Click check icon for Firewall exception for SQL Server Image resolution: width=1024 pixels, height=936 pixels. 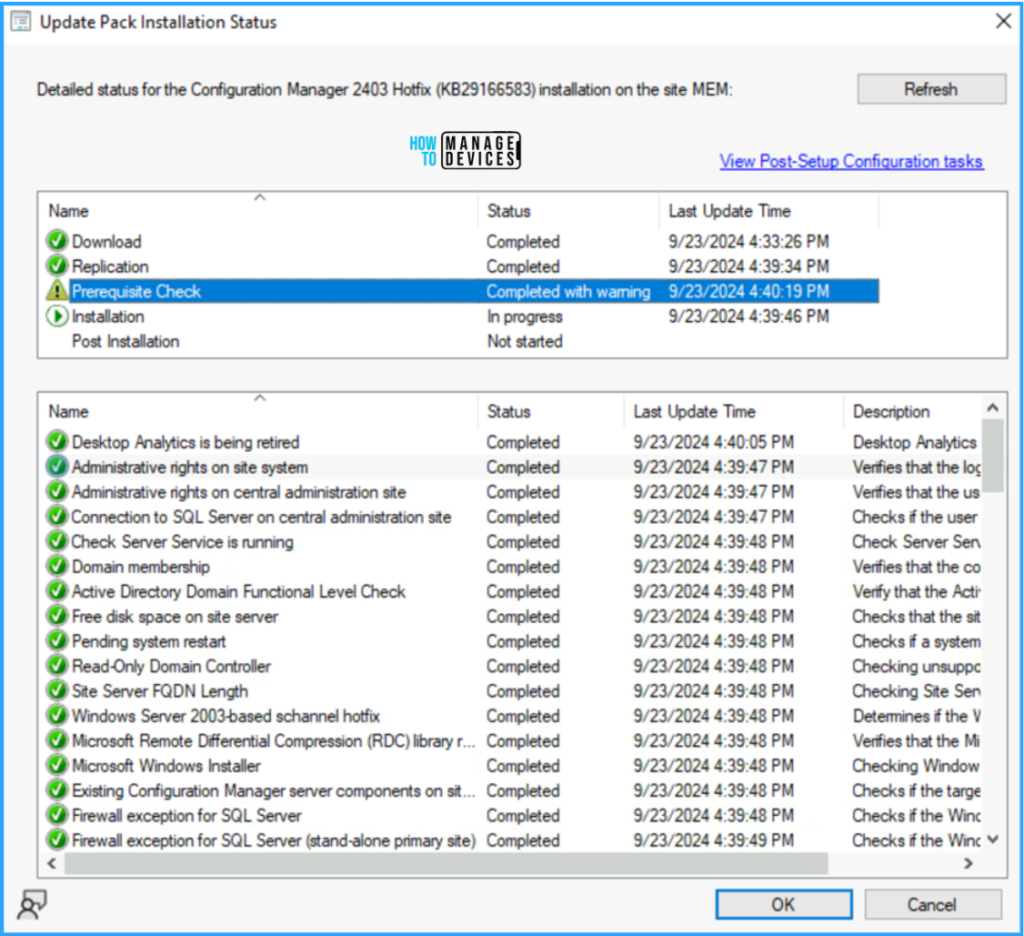(57, 815)
